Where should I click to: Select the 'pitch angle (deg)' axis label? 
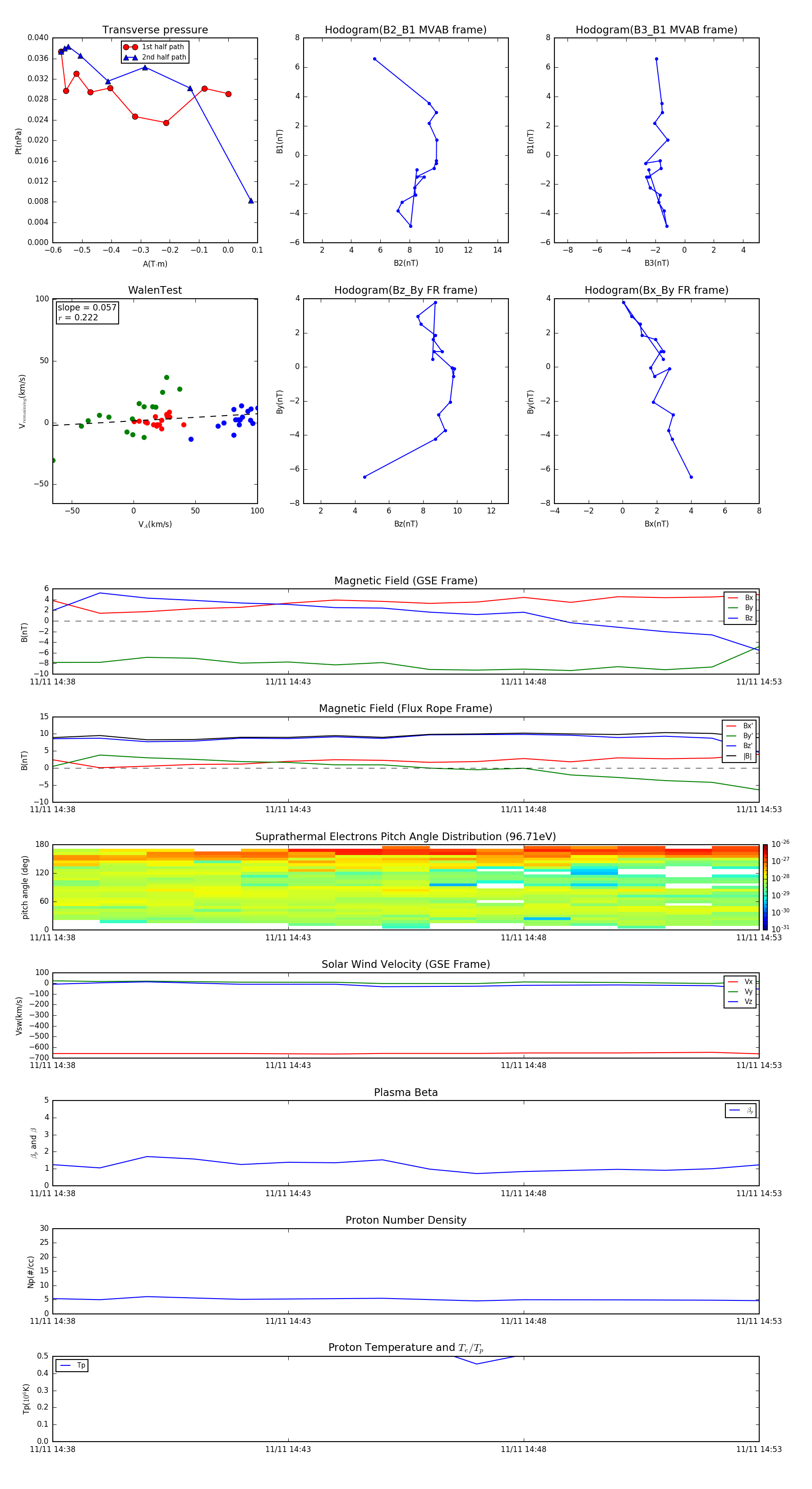click(x=25, y=887)
